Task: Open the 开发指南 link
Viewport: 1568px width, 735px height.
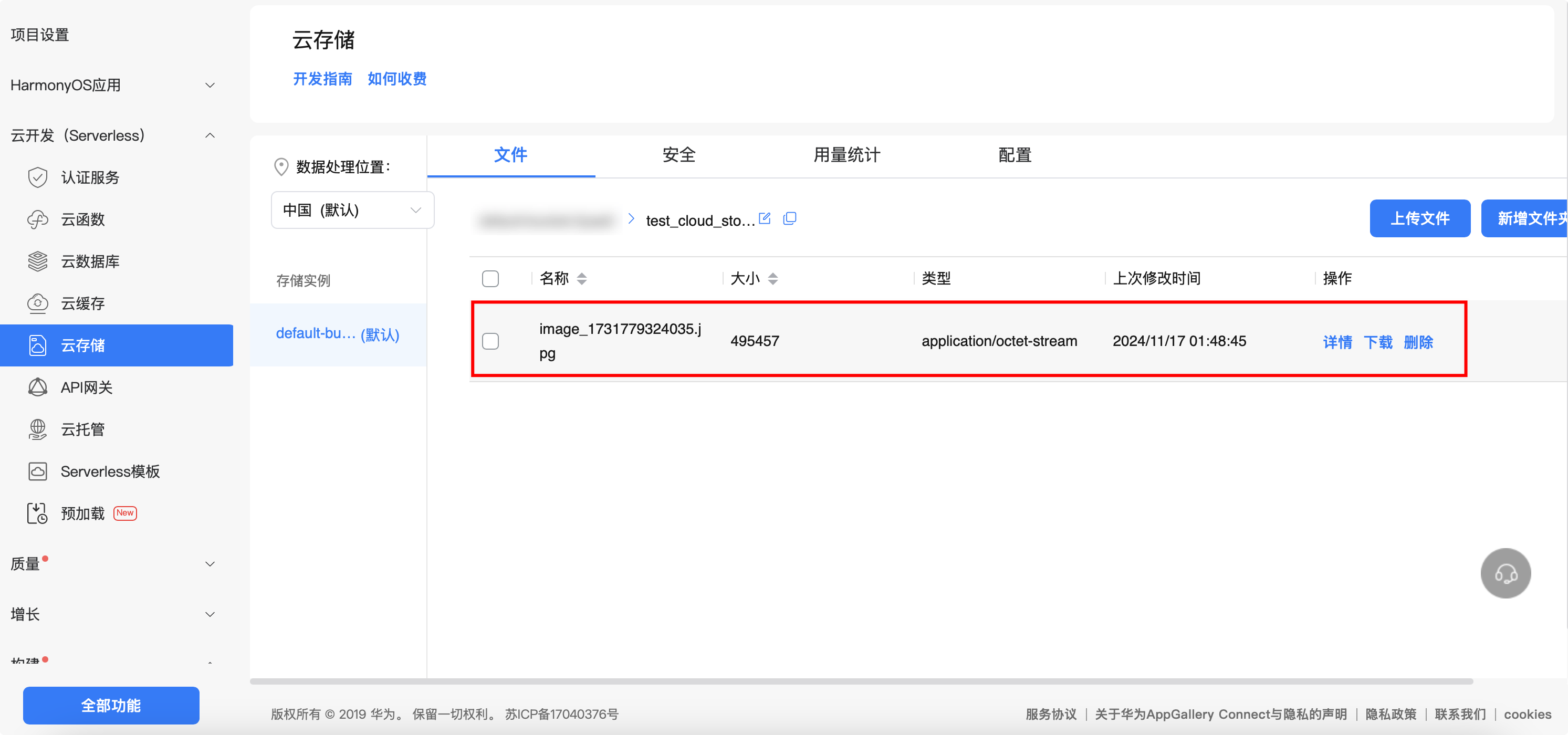Action: pos(322,79)
